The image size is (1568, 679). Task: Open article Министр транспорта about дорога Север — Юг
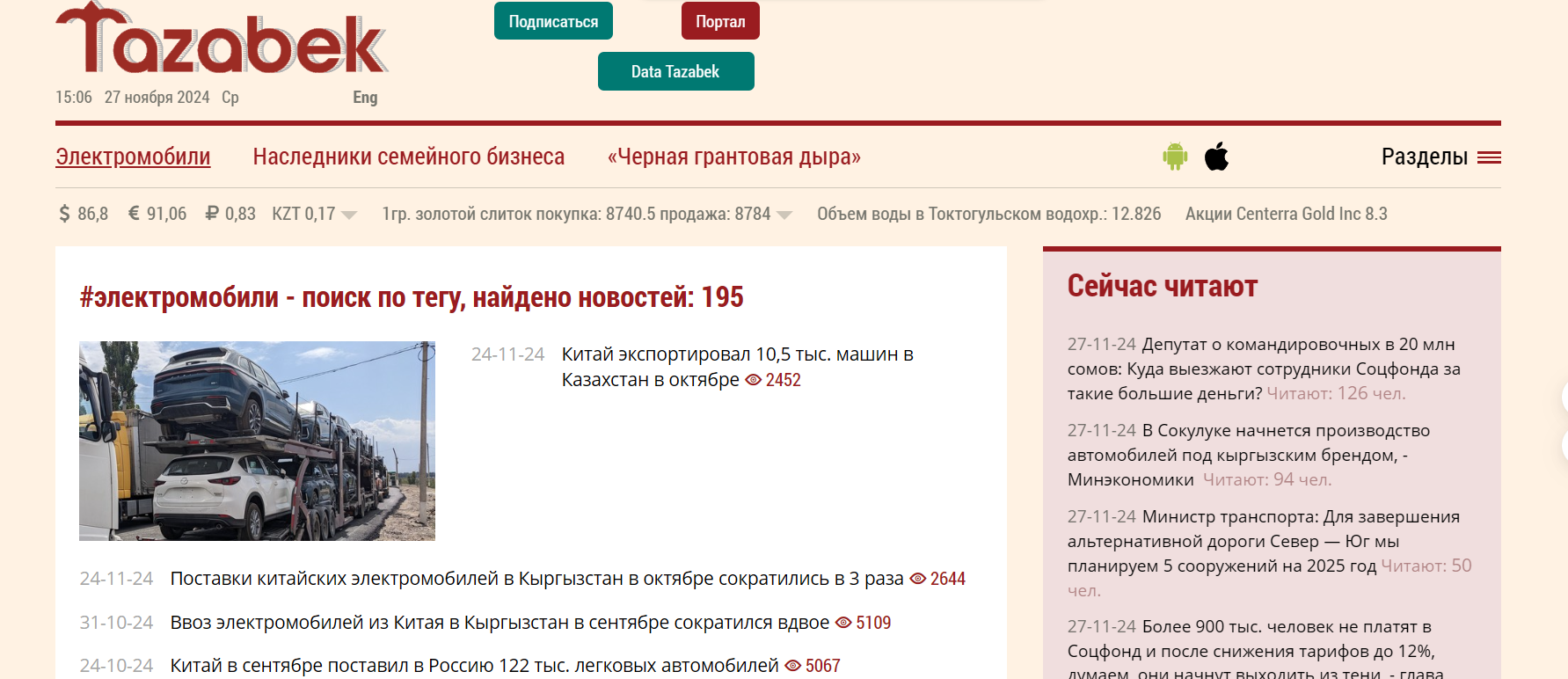point(1264,541)
